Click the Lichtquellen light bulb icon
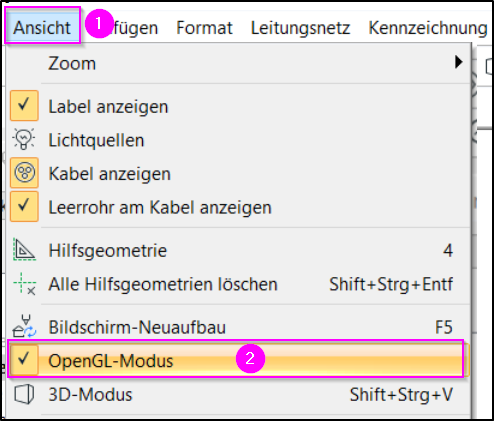The width and height of the screenshot is (494, 421). pyautogui.click(x=24, y=139)
